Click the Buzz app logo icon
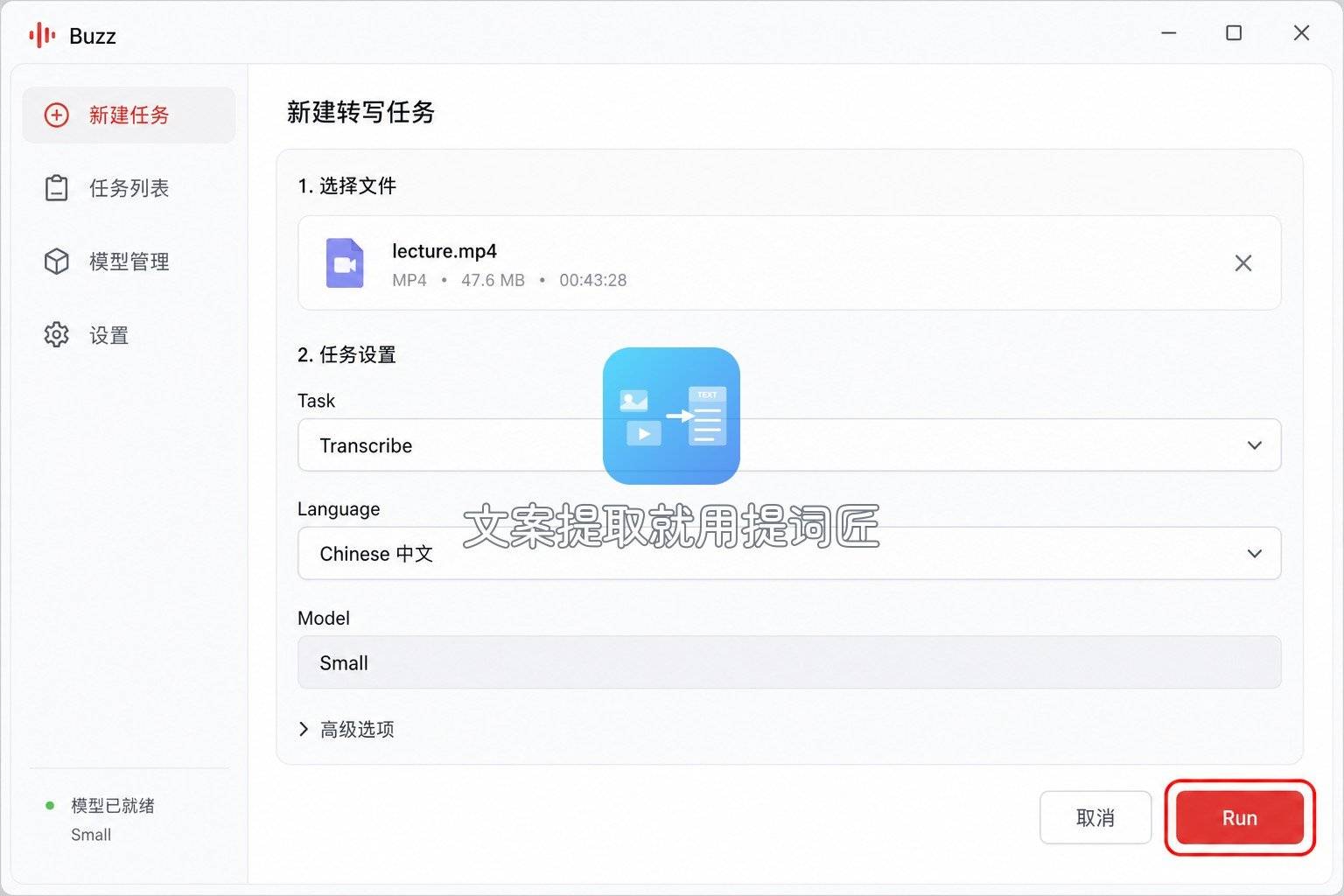1344x896 pixels. [42, 35]
